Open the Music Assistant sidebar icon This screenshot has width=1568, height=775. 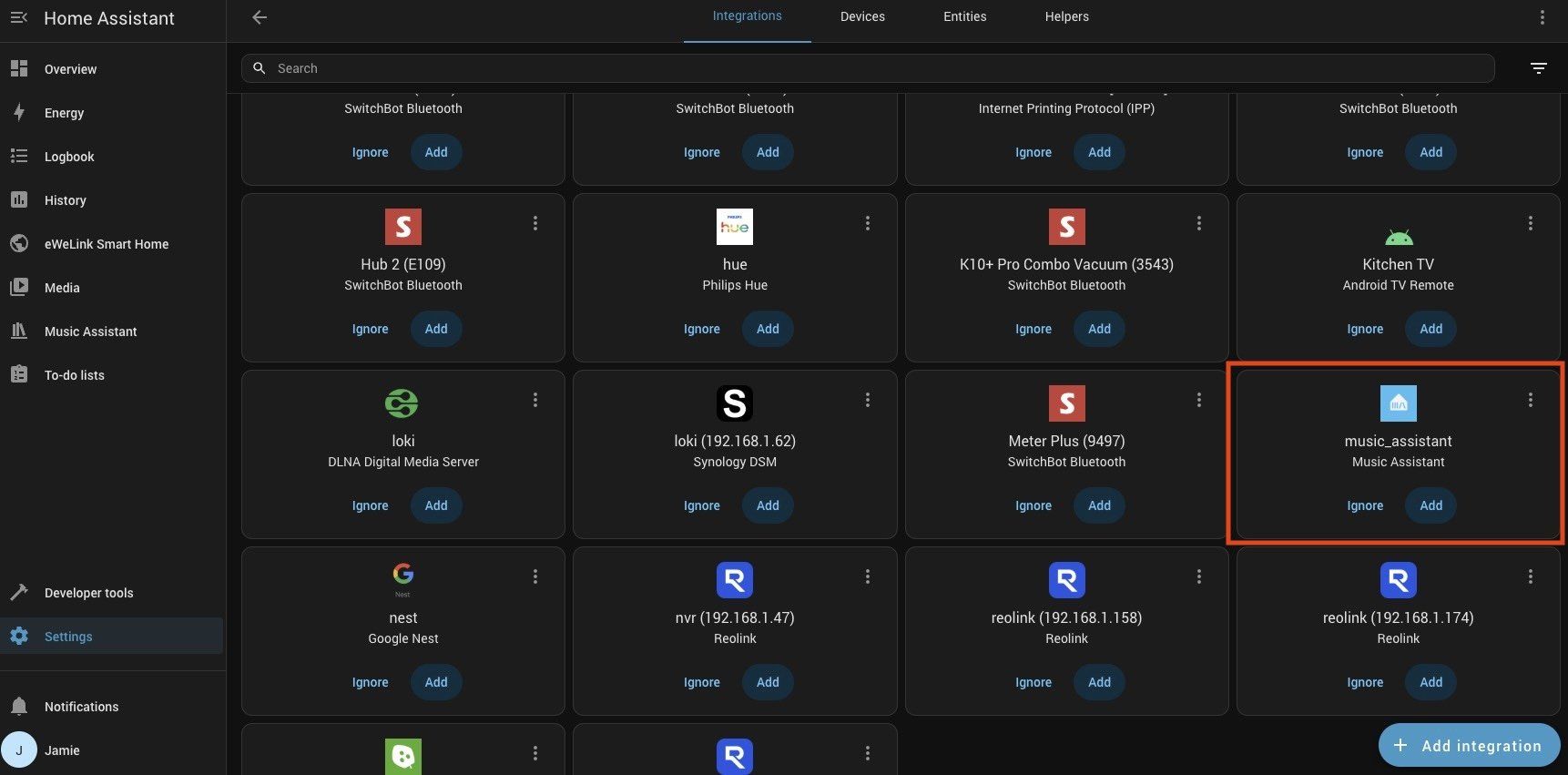(19, 331)
